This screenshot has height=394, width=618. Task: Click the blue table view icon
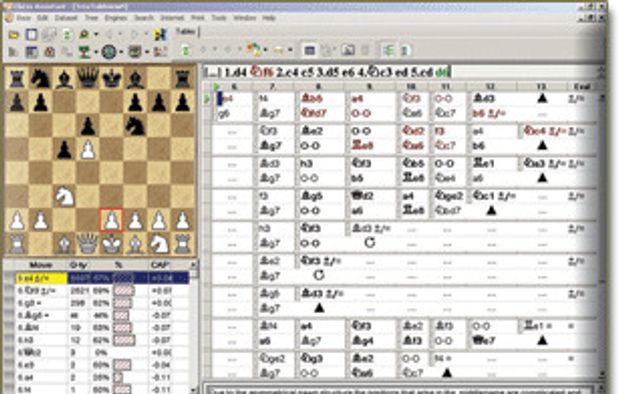(x=310, y=50)
